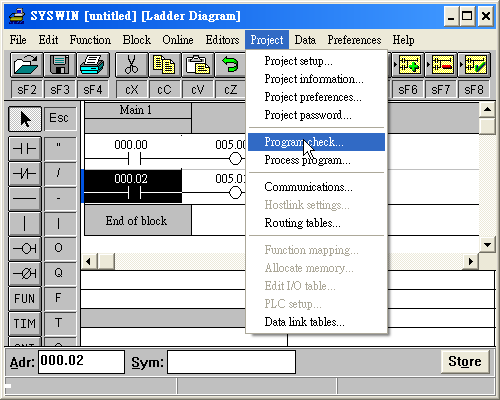Select the horizontal line tool
The image size is (500, 400).
tap(25, 199)
